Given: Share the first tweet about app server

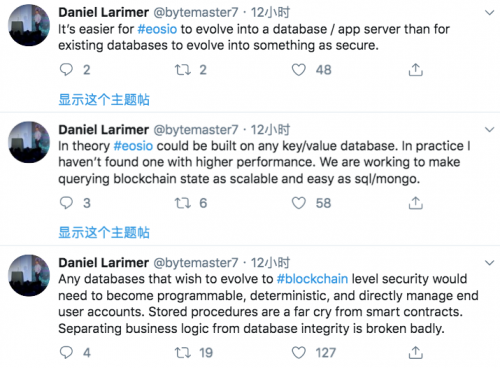Looking at the screenshot, I should click(415, 70).
